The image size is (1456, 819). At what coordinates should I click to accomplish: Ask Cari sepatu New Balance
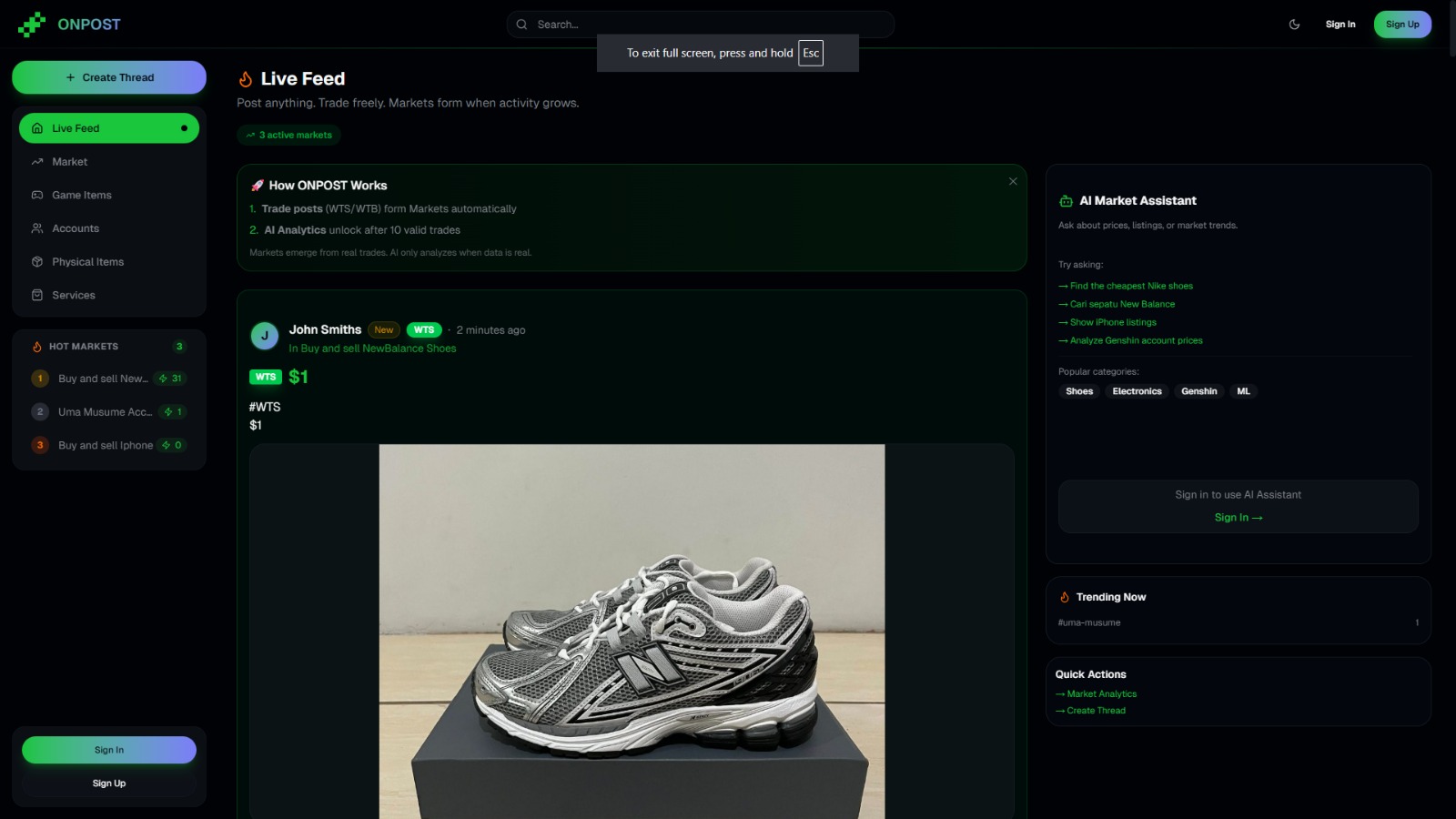point(1117,304)
